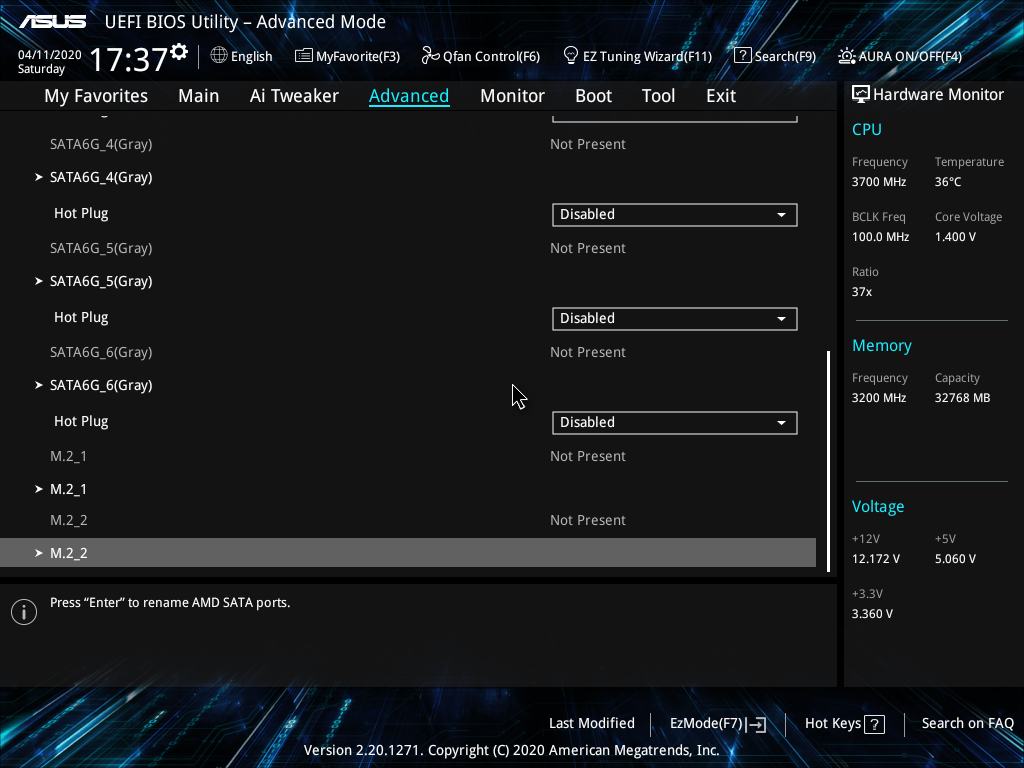This screenshot has height=768, width=1024.
Task: Click the Memory Capacity value 32768 MB
Action: point(962,398)
